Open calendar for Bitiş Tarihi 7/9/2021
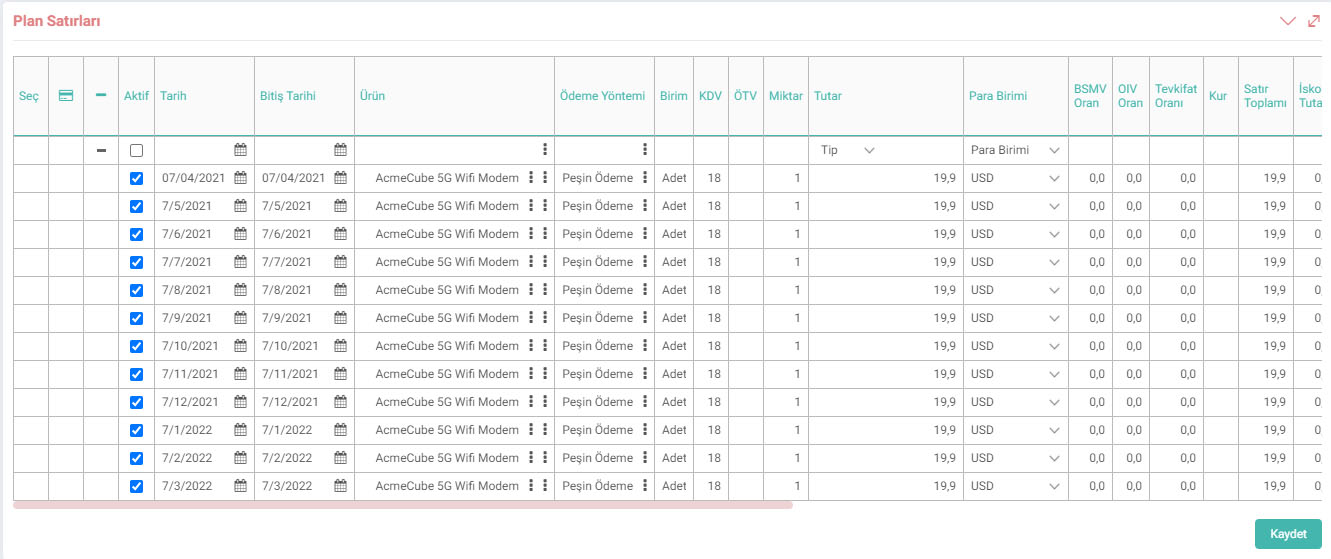1331x559 pixels. point(340,318)
